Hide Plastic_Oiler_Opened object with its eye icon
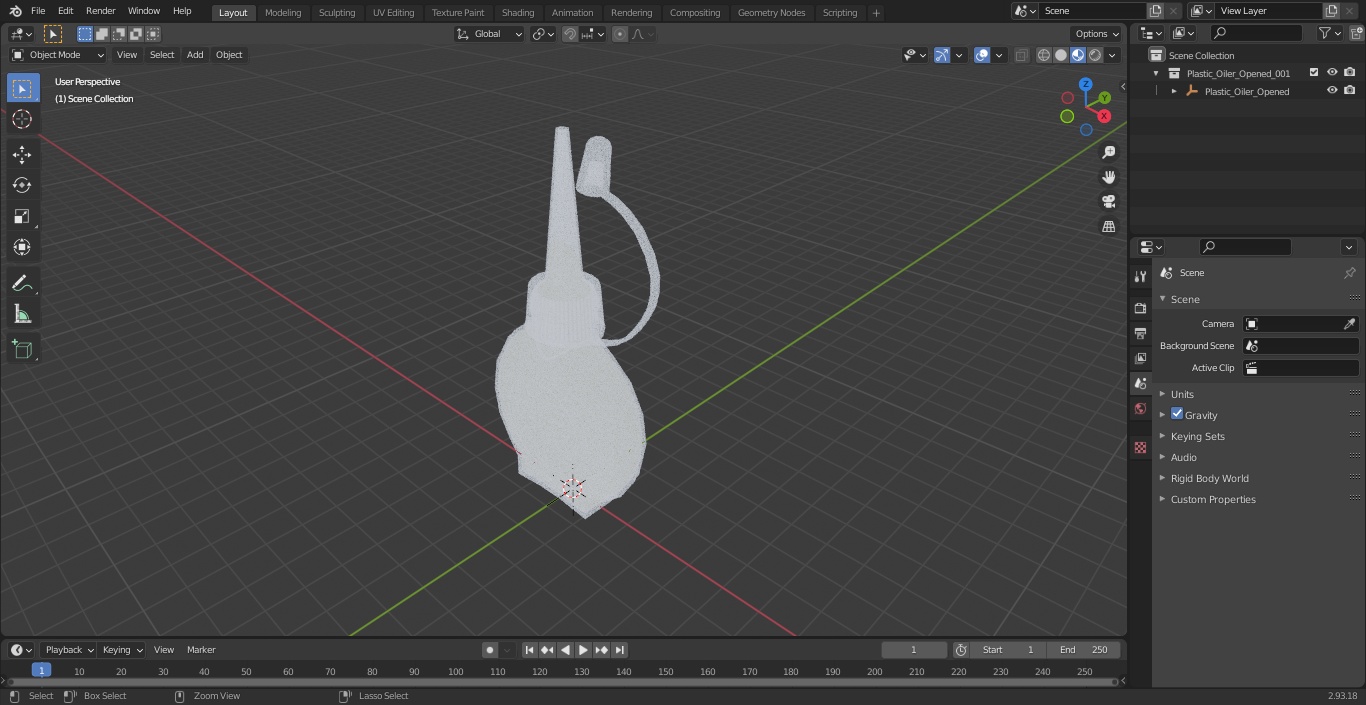The image size is (1366, 705). tap(1332, 91)
